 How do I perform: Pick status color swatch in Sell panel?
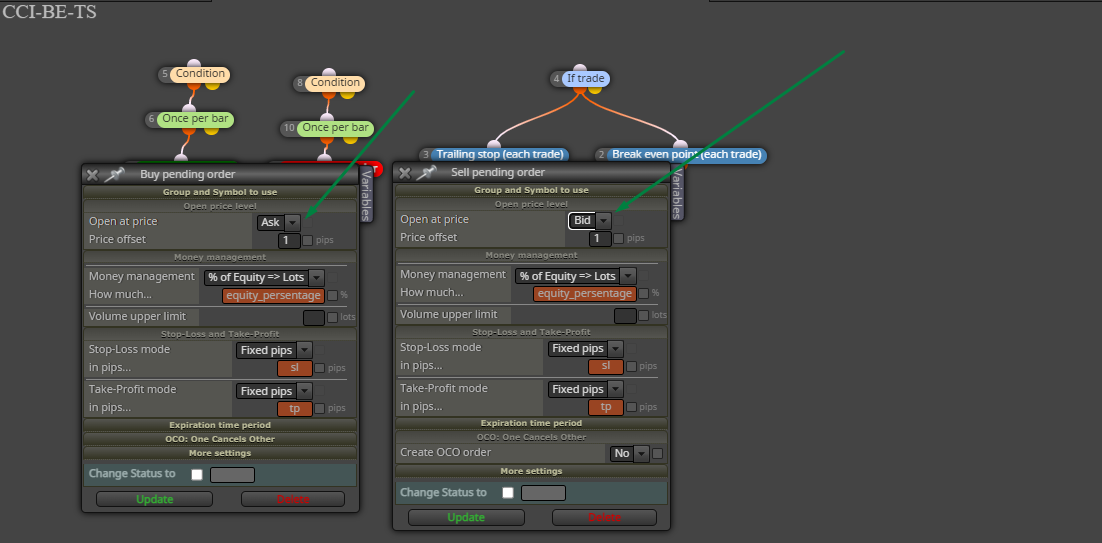click(x=543, y=493)
